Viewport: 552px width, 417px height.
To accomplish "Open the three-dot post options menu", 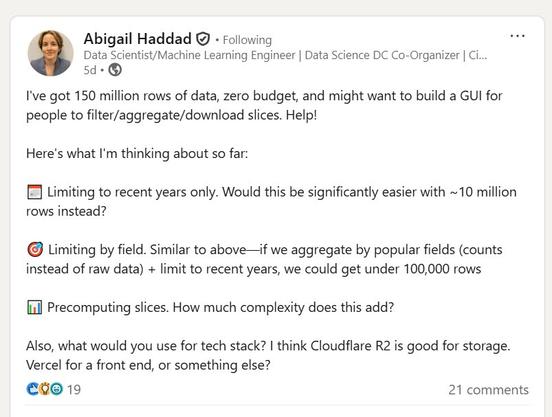I will point(517,36).
